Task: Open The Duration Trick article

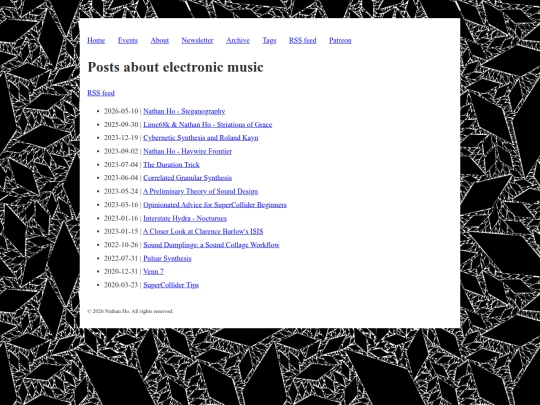Action: (171, 165)
